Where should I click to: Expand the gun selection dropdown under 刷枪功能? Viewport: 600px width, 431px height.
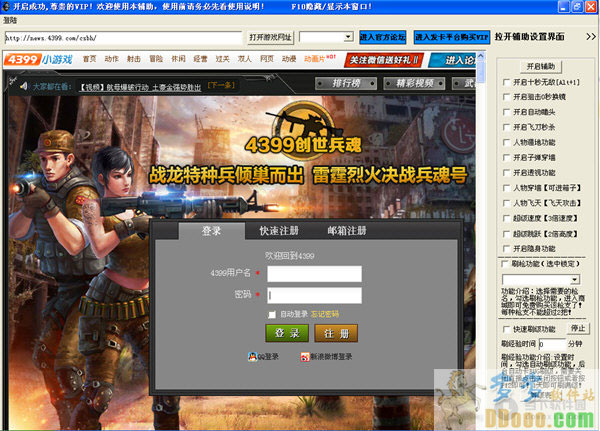pyautogui.click(x=574, y=279)
